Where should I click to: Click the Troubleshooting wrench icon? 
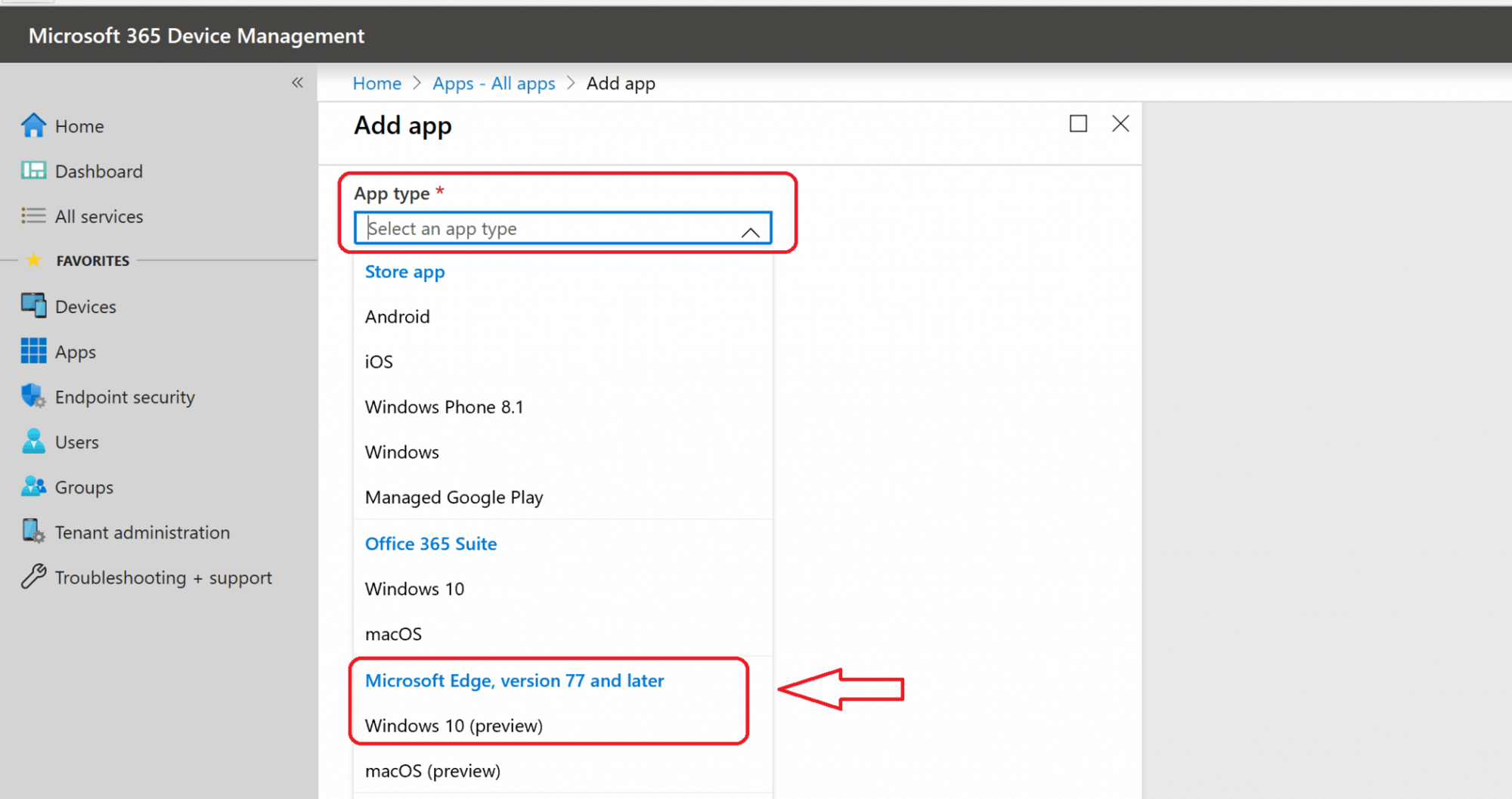coord(33,577)
